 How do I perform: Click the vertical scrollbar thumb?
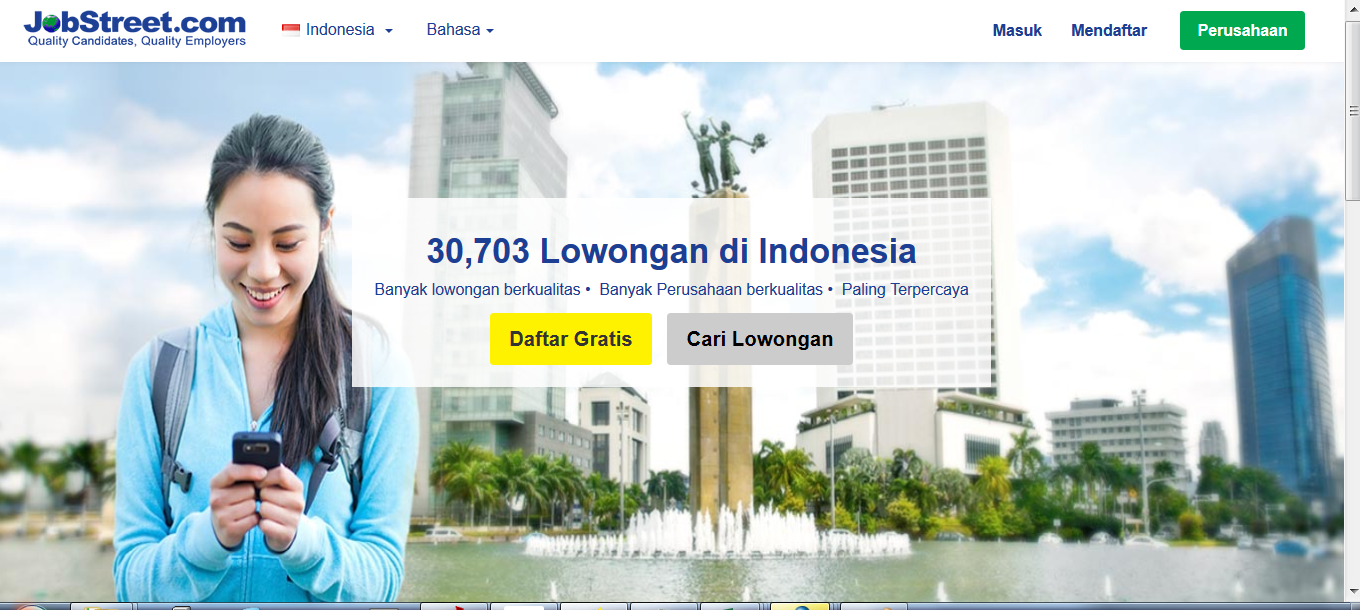click(x=1352, y=110)
